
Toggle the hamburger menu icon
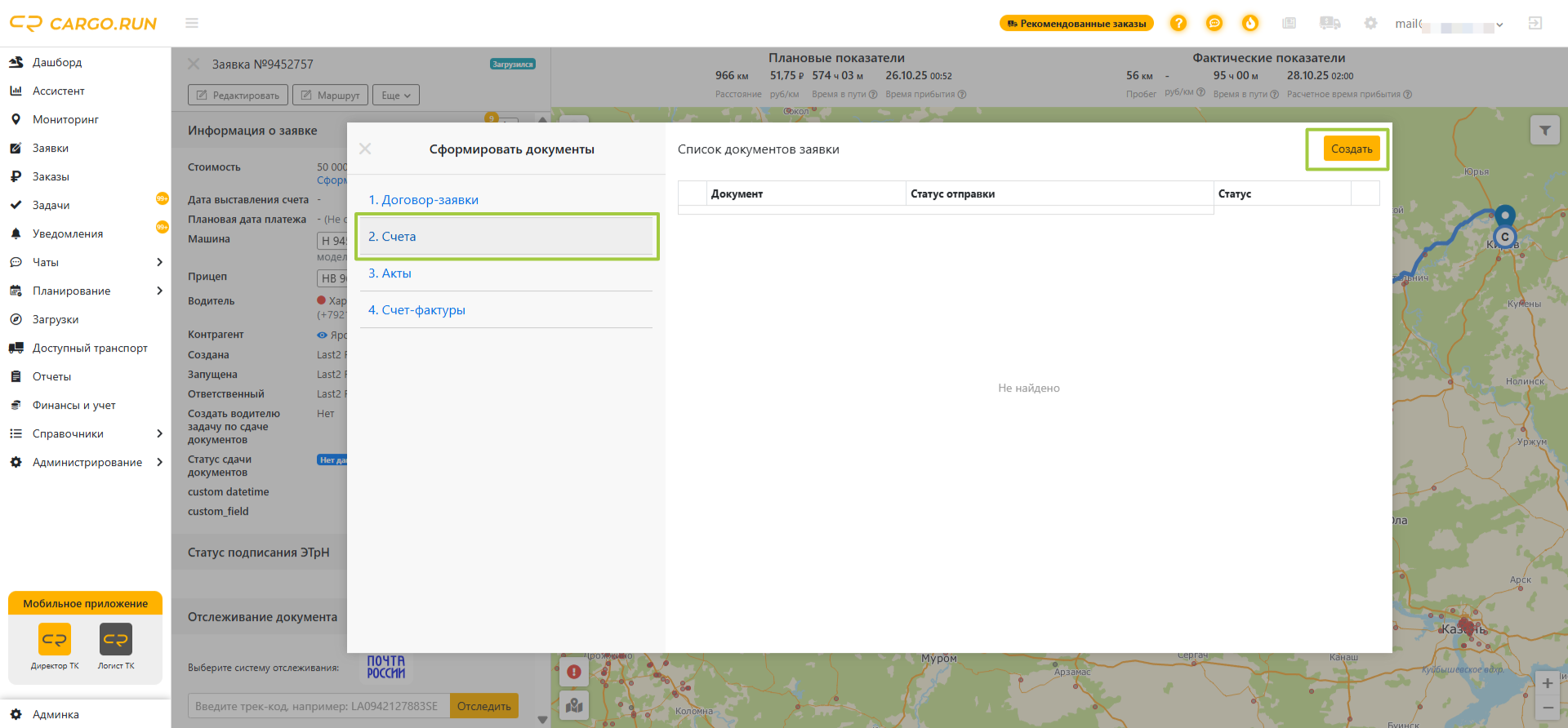(x=192, y=23)
